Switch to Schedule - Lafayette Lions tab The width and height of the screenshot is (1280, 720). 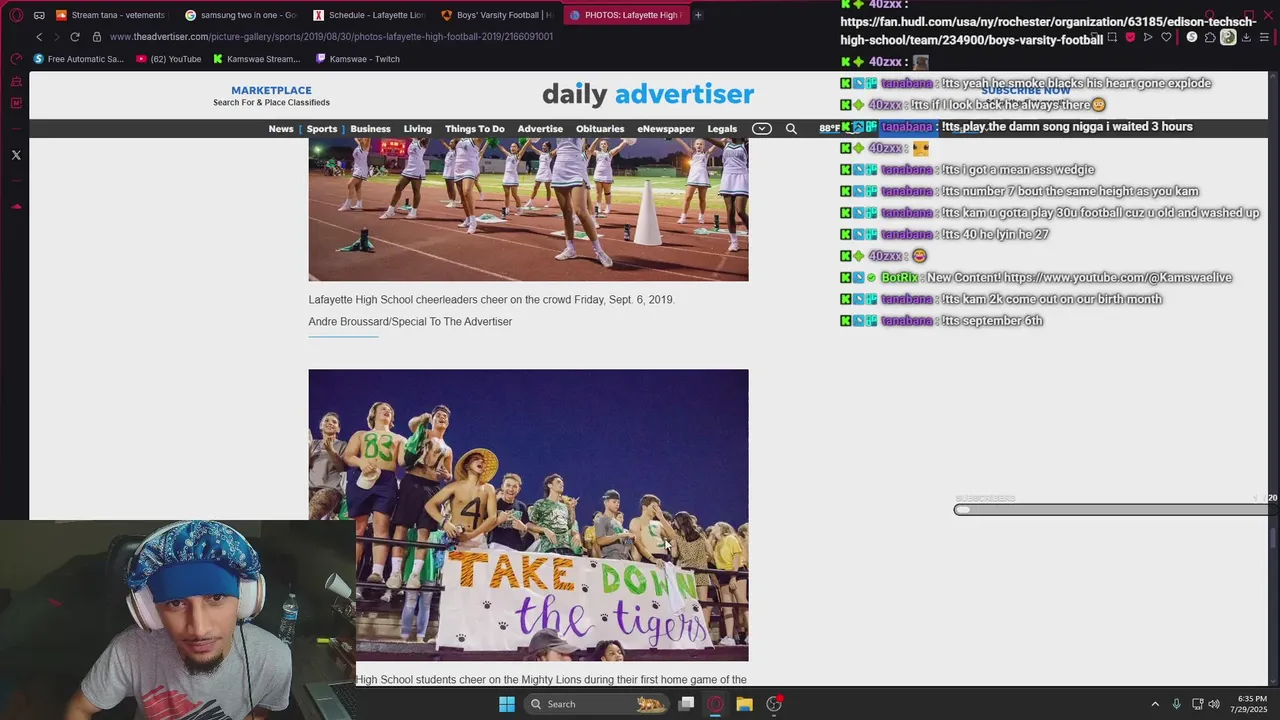pyautogui.click(x=369, y=15)
